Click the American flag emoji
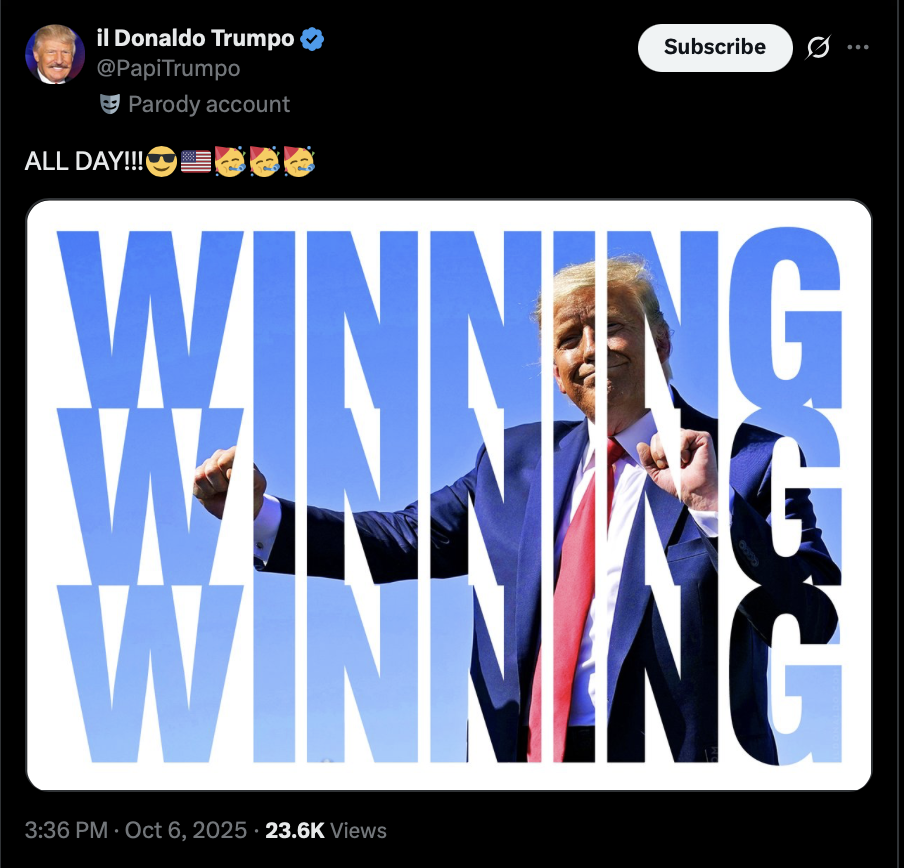Image resolution: width=904 pixels, height=868 pixels. (x=196, y=161)
